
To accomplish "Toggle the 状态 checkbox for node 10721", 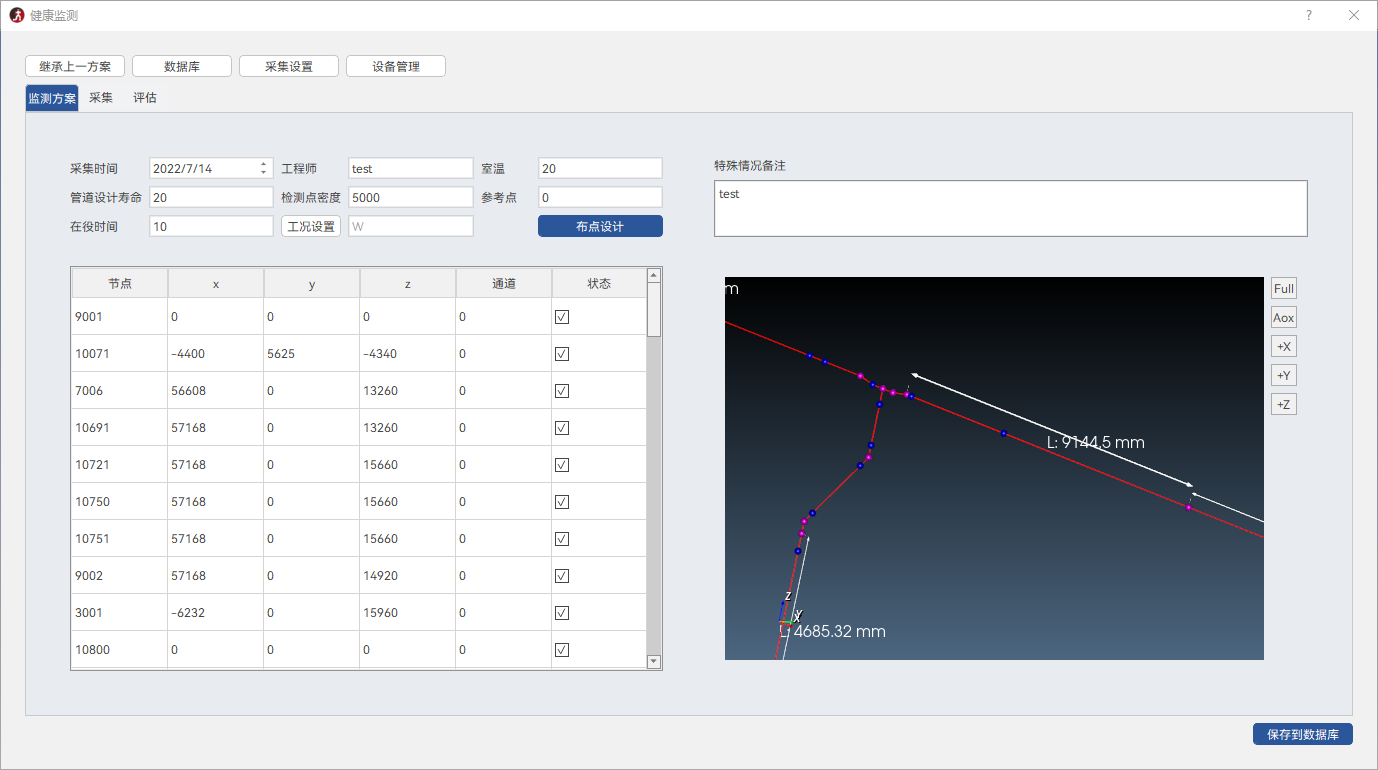I will tap(562, 464).
